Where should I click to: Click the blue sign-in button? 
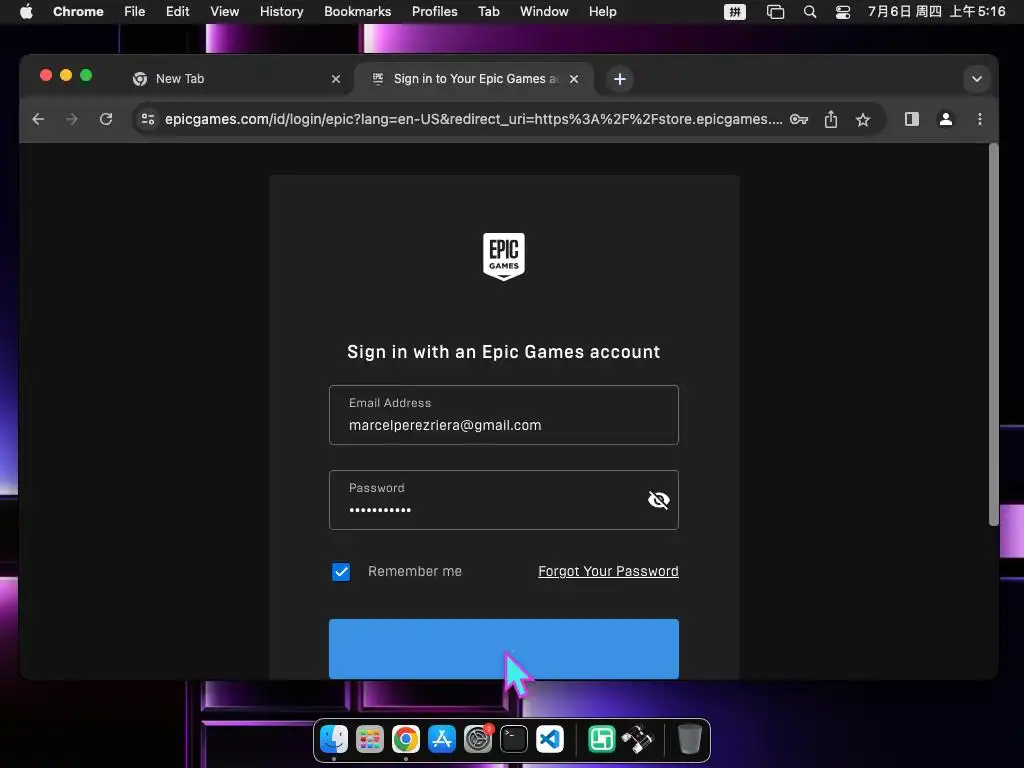click(x=504, y=648)
